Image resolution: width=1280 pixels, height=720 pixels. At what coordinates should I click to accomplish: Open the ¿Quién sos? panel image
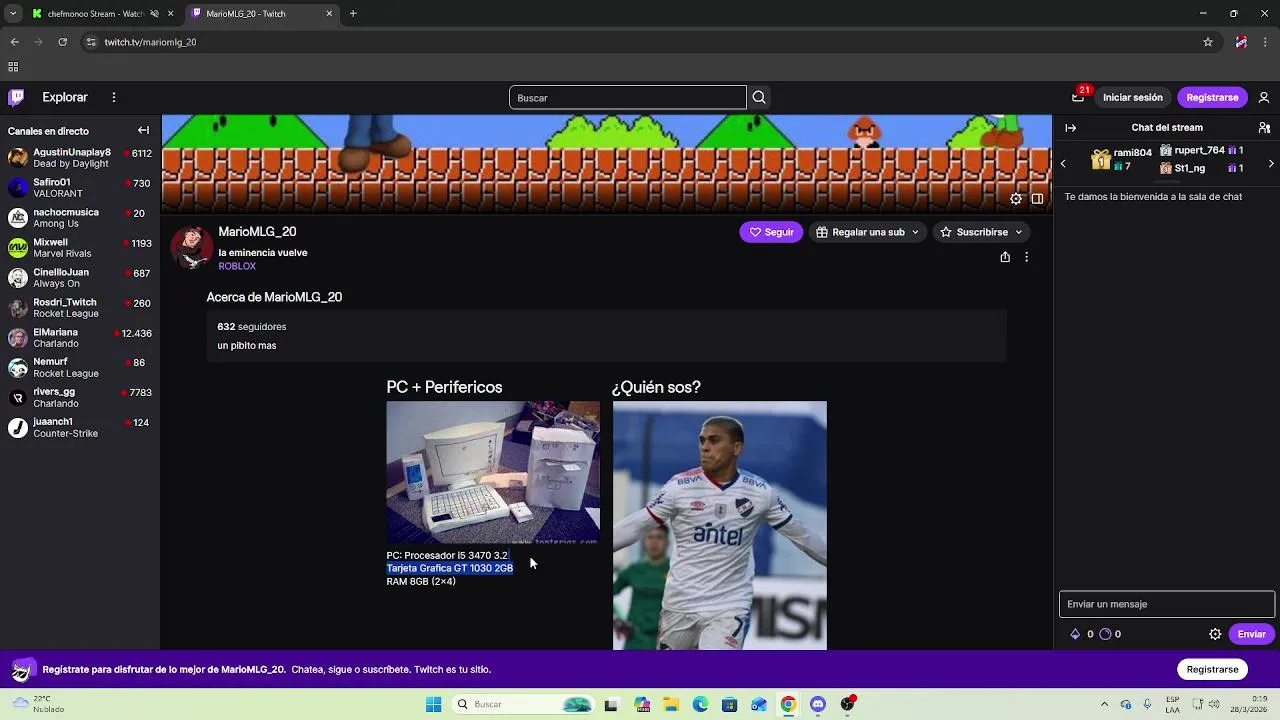(x=720, y=525)
